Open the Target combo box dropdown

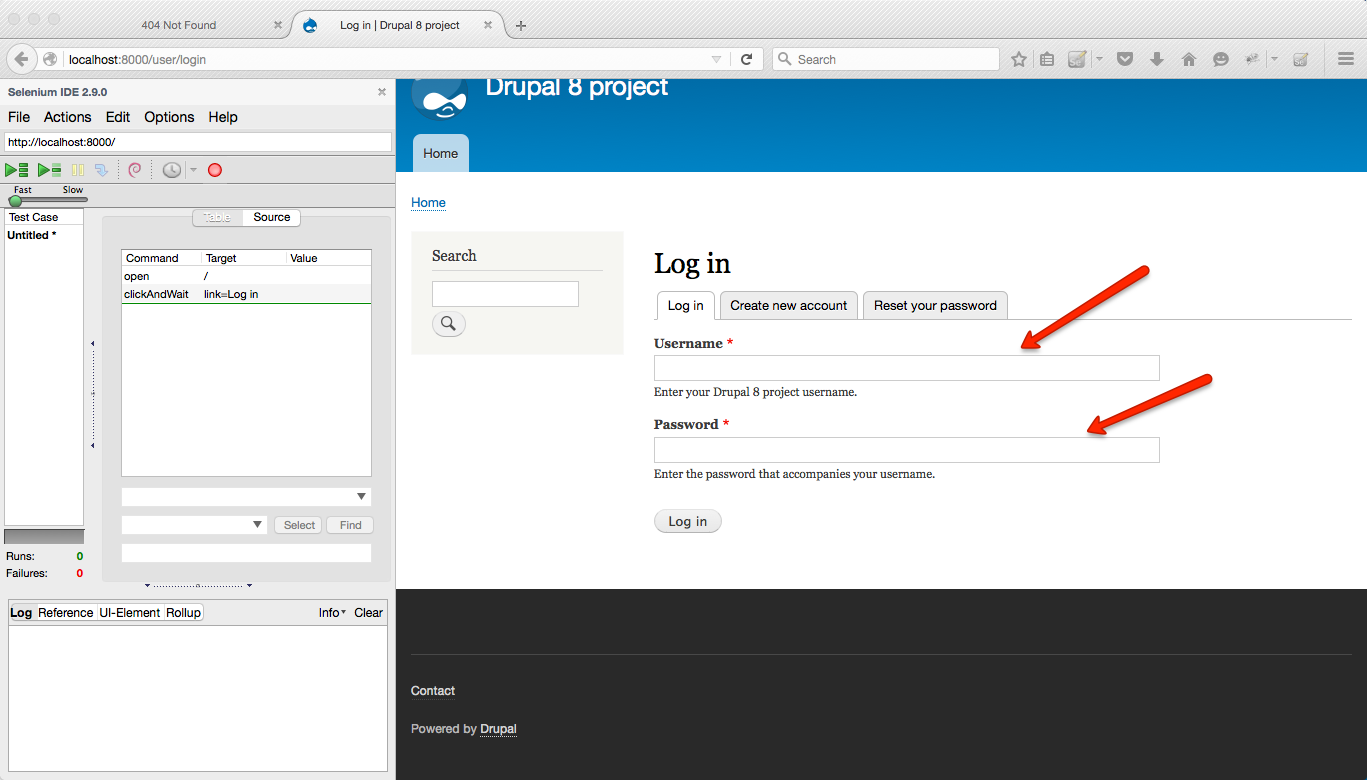(x=258, y=525)
